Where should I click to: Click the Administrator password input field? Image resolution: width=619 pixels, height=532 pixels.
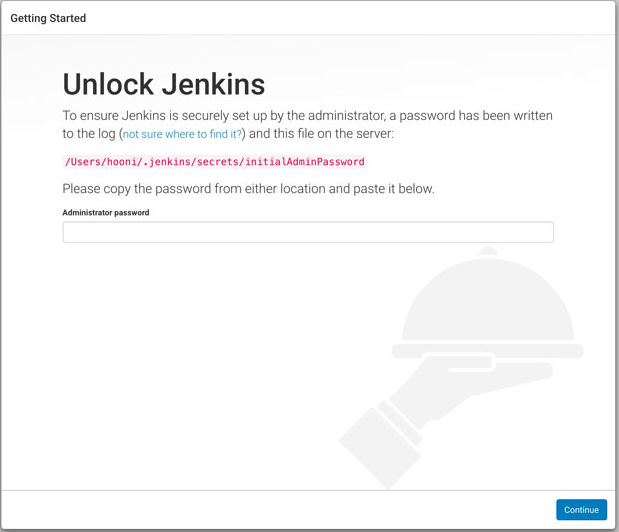point(308,232)
